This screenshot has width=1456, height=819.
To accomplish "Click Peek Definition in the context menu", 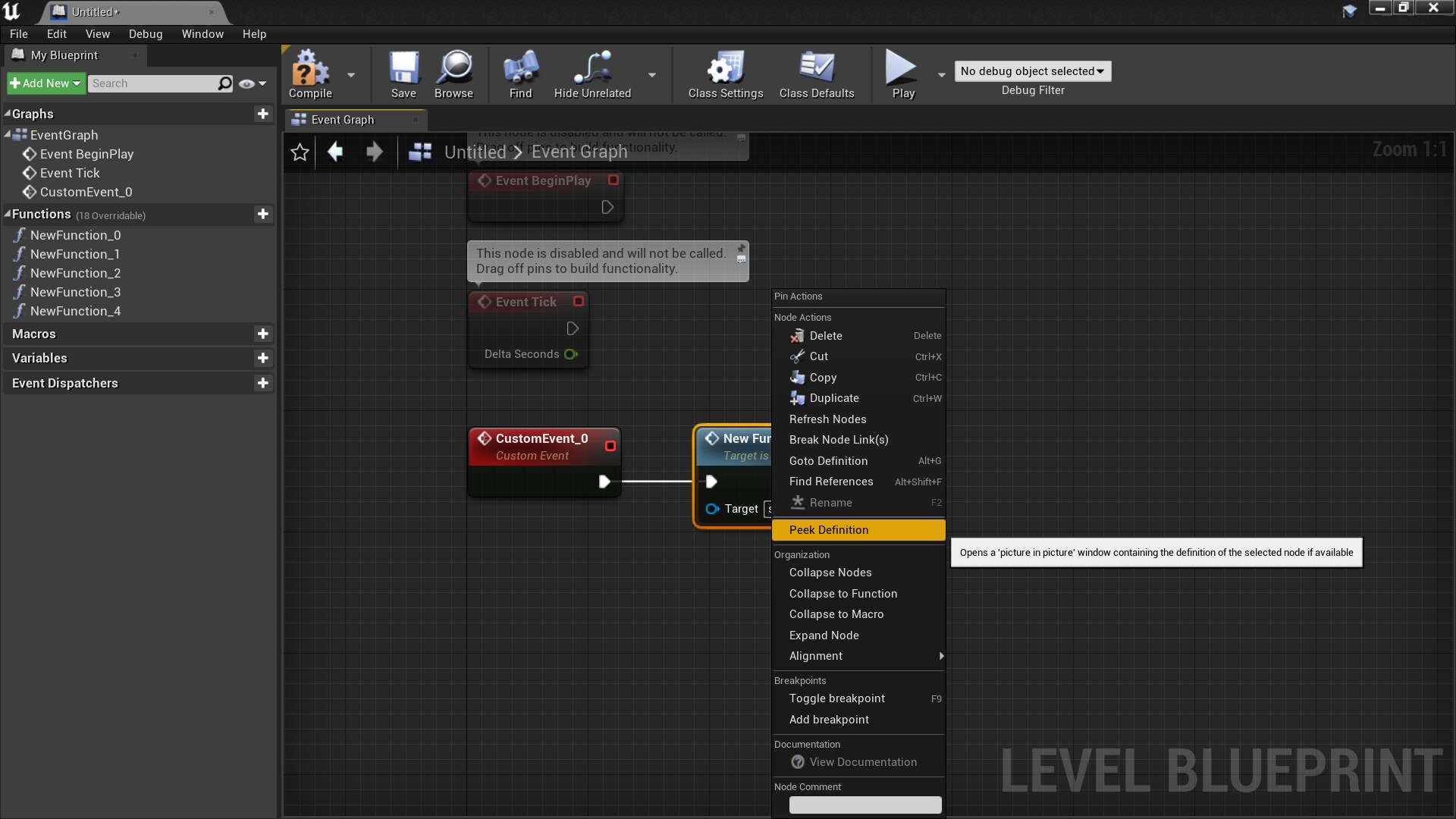I will coord(829,529).
